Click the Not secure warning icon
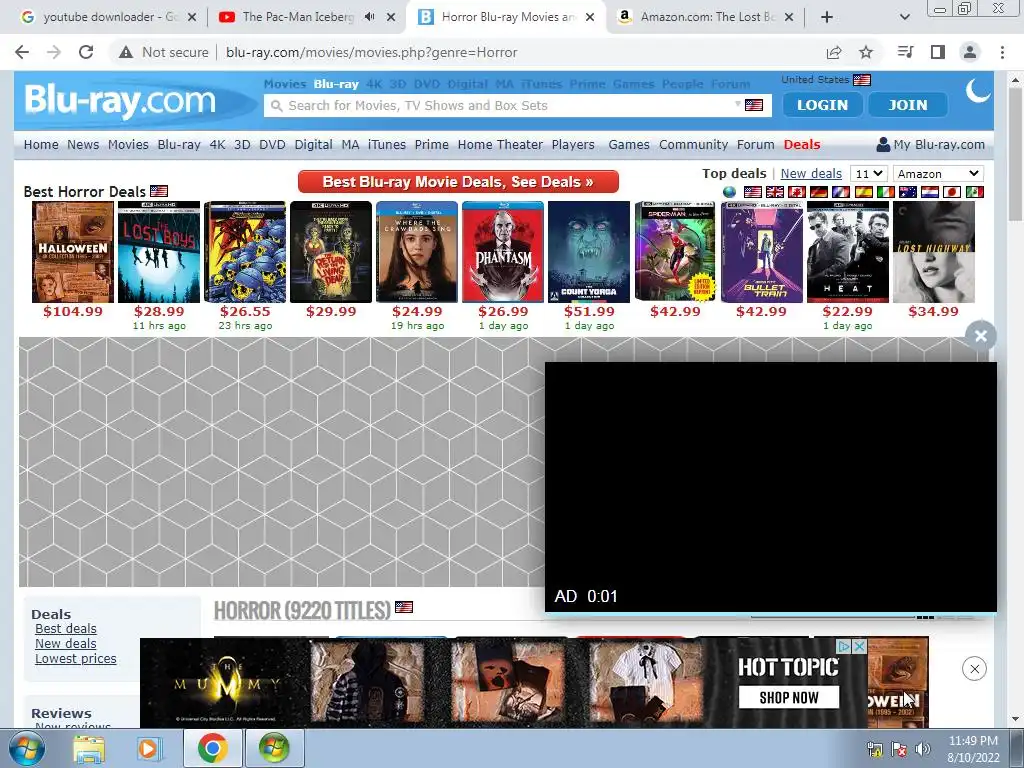 (x=125, y=52)
